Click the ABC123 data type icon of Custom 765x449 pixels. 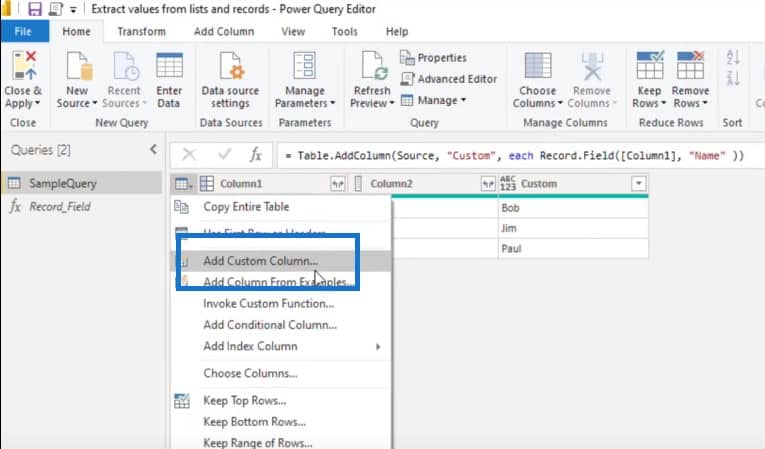tap(508, 184)
